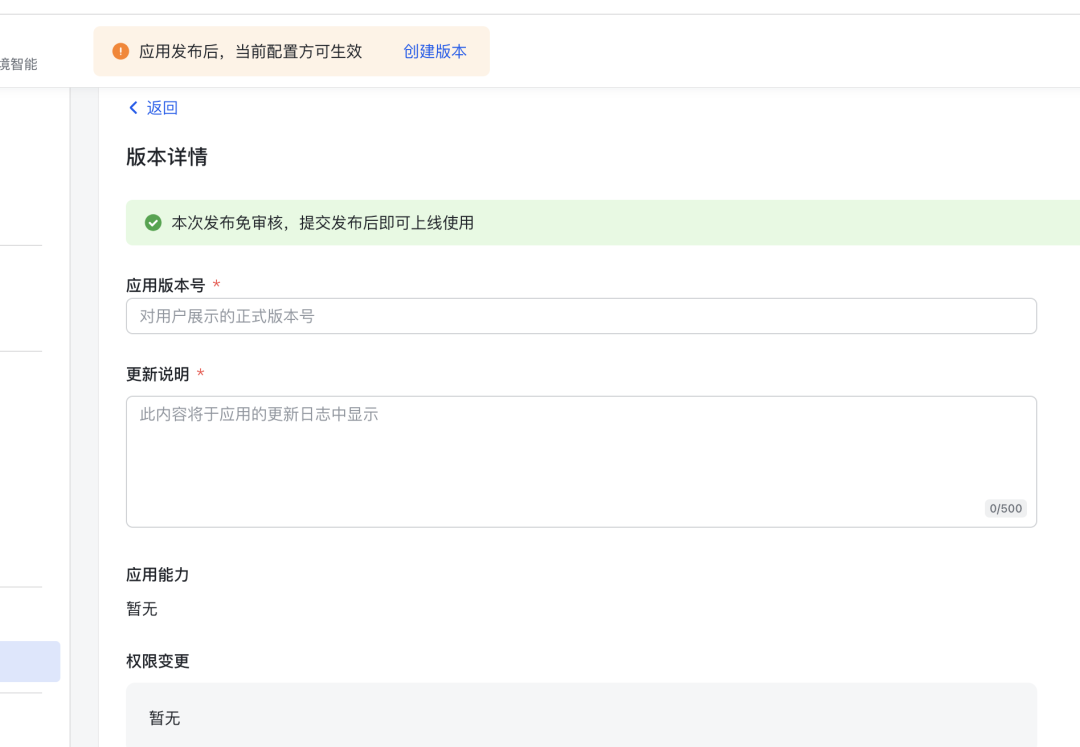Click the 暂无 text under 应用能力
This screenshot has width=1080, height=747.
[141, 609]
